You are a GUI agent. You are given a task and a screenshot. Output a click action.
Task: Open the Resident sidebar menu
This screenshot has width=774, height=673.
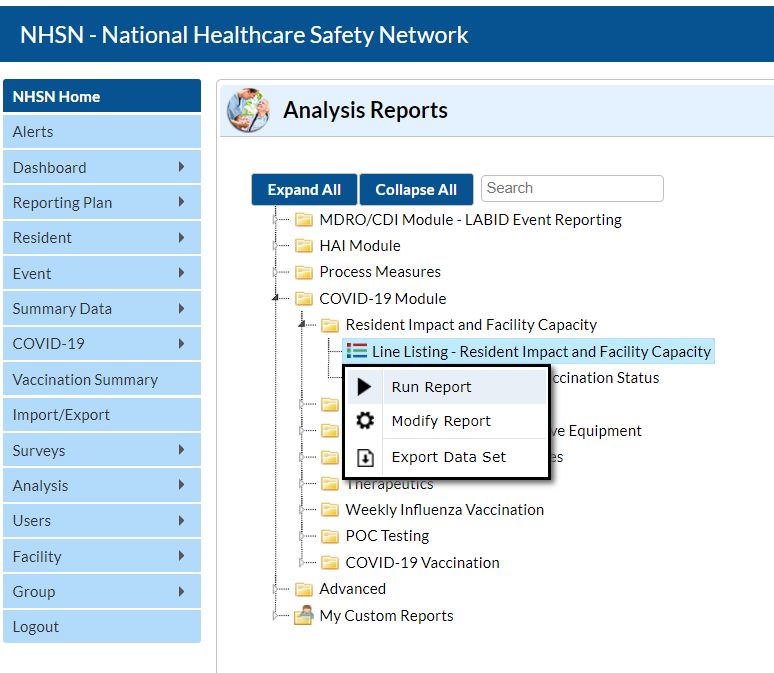[x=102, y=238]
